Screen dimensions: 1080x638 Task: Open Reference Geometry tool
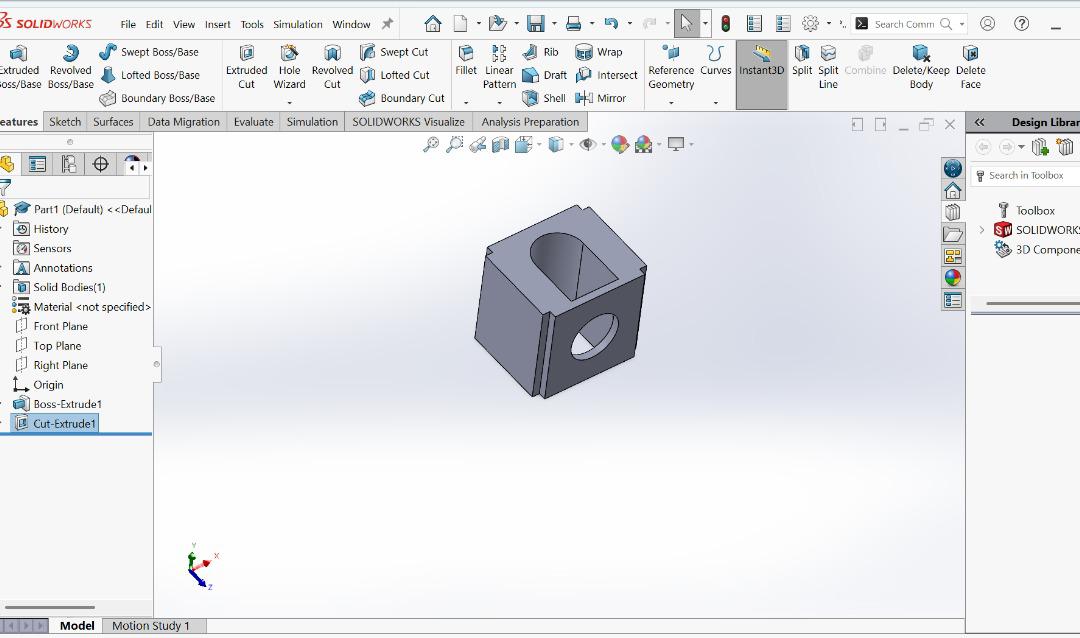pos(671,68)
